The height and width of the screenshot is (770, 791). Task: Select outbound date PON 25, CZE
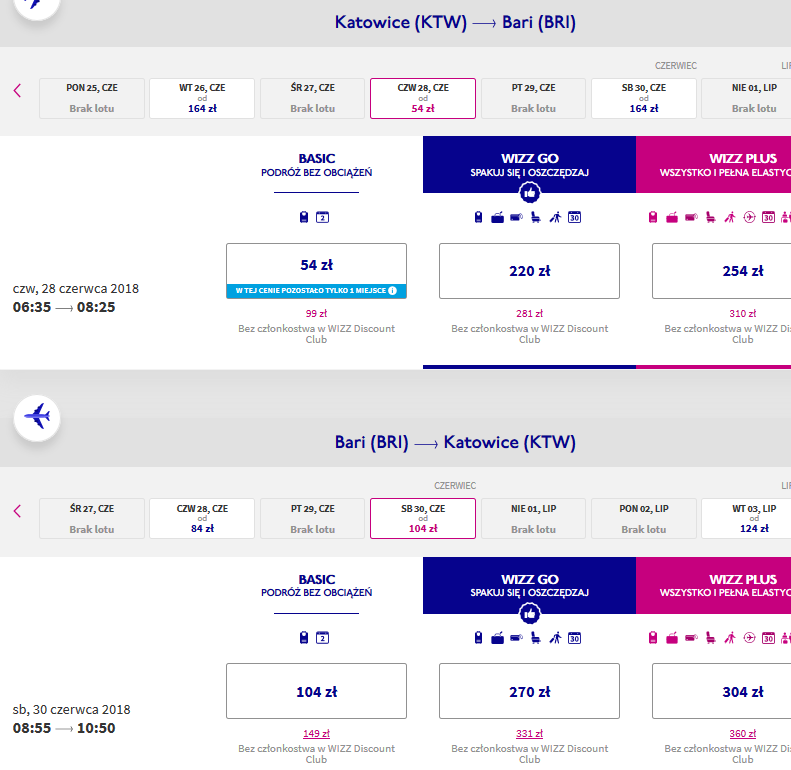point(92,98)
